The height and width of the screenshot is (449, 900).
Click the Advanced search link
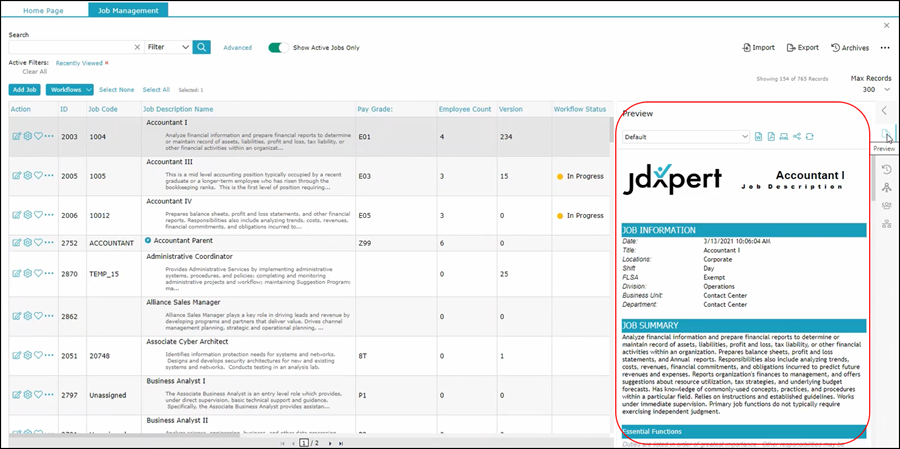tap(237, 47)
